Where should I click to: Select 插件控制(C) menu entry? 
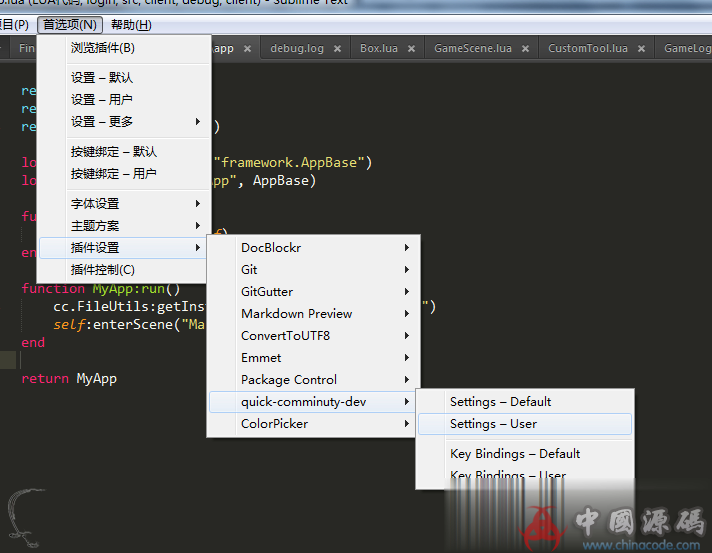click(124, 270)
